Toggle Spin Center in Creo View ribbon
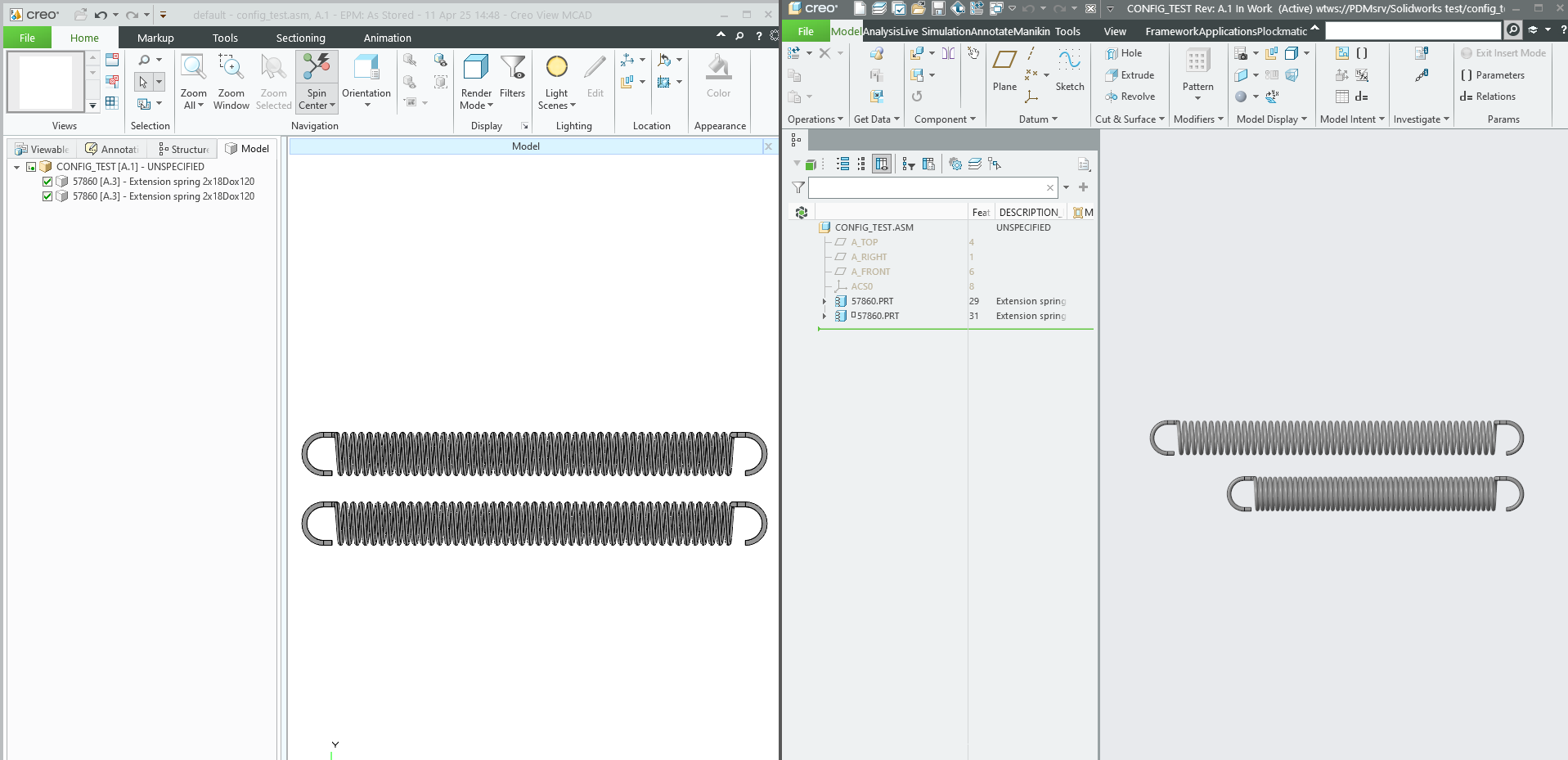Image resolution: width=1568 pixels, height=760 pixels. pyautogui.click(x=317, y=67)
